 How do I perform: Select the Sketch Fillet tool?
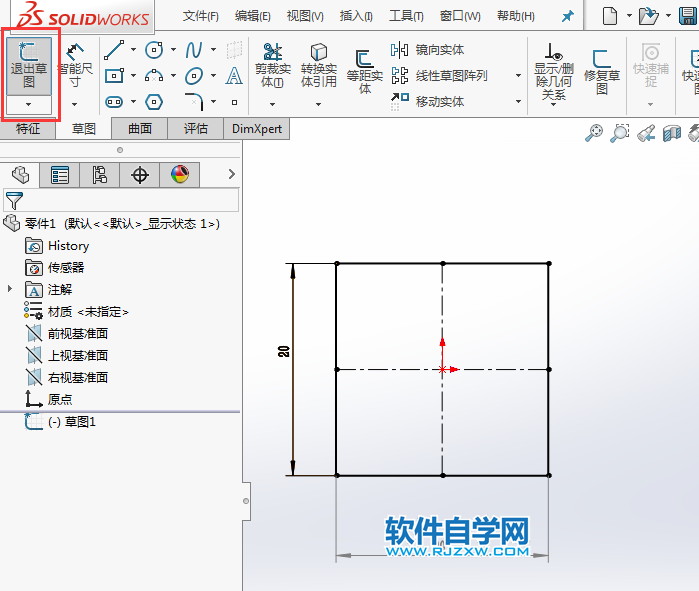[194, 102]
